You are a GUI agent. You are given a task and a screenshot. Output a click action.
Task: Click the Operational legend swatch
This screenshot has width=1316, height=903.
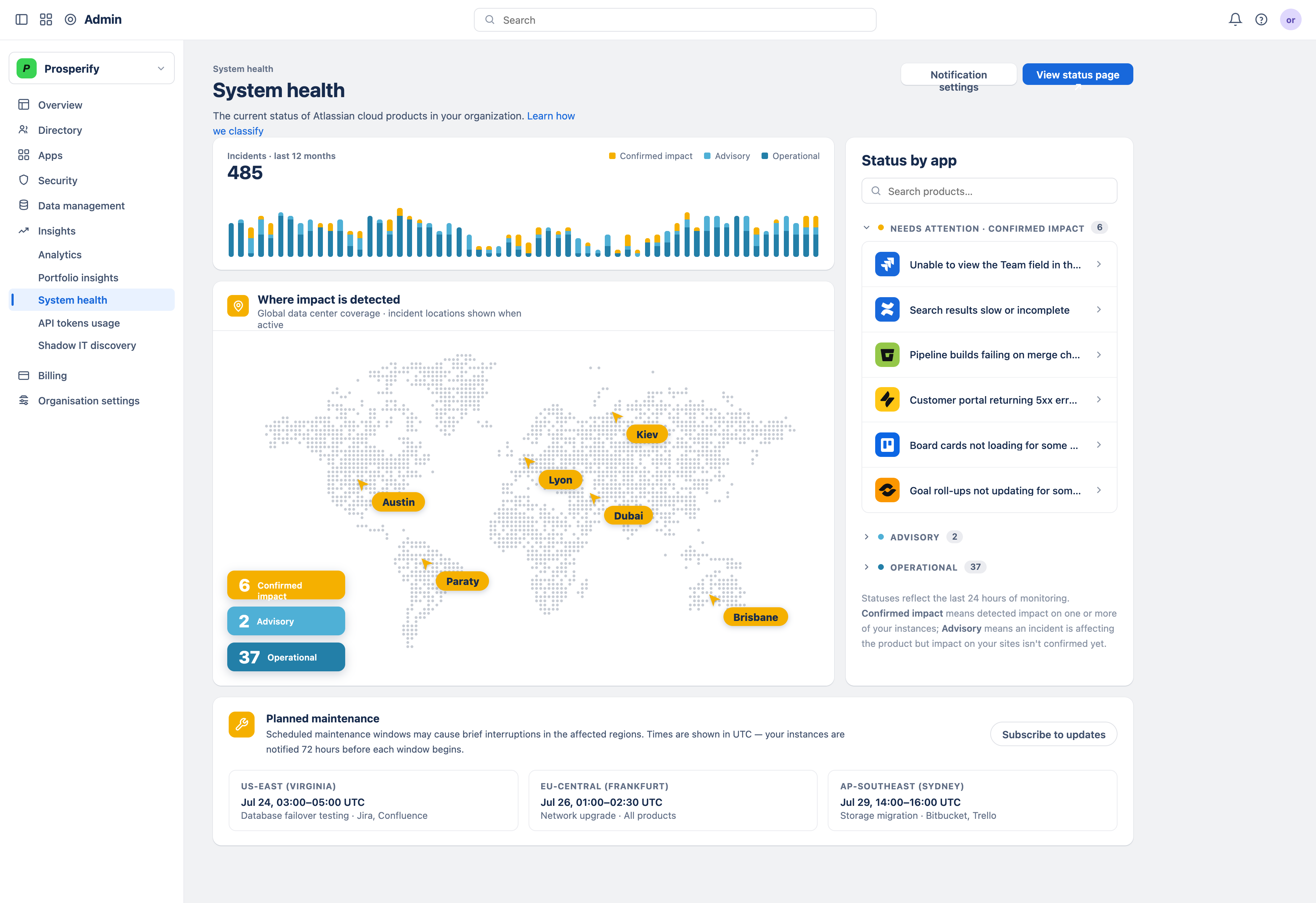764,156
